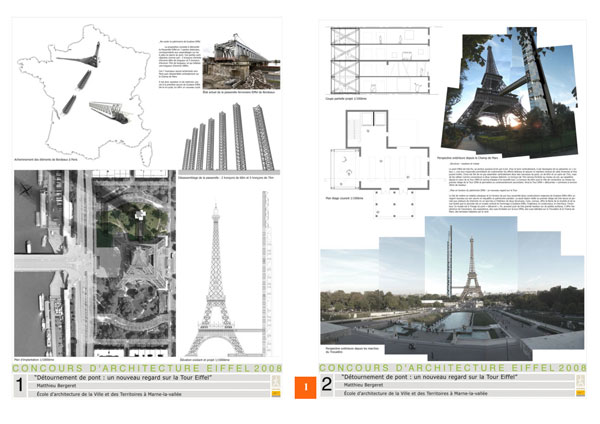
Task: Click the compass north marker on aerial plan
Action: click(x=25, y=189)
